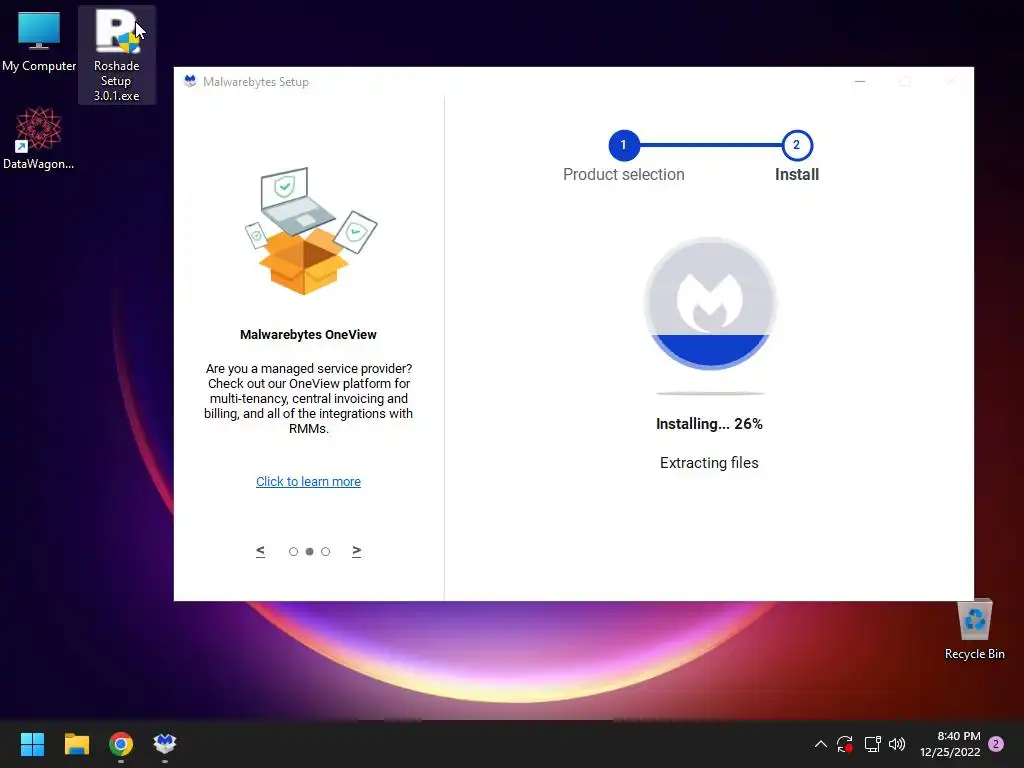Screen dimensions: 1024x768
Task: Click the Malwarebytes Setup taskbar icon
Action: (x=165, y=743)
